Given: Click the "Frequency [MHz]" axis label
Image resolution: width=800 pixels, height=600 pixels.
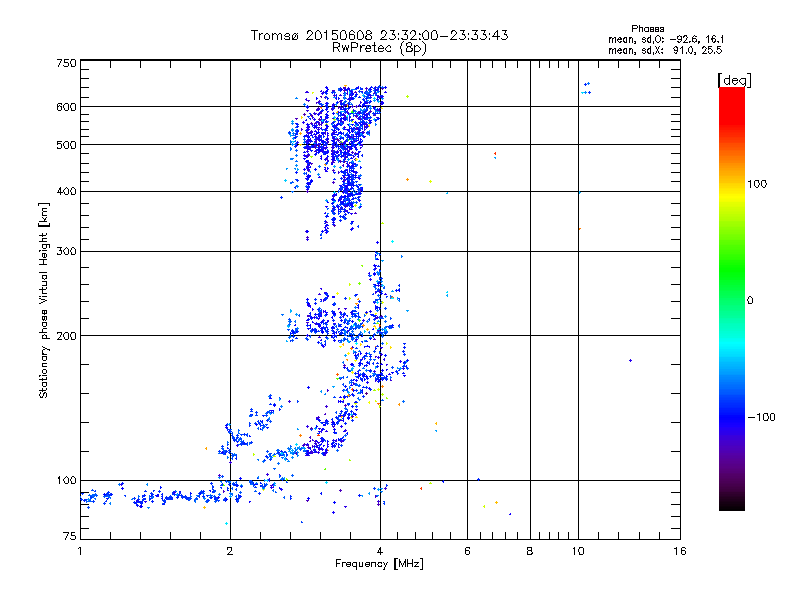Looking at the screenshot, I should (379, 564).
